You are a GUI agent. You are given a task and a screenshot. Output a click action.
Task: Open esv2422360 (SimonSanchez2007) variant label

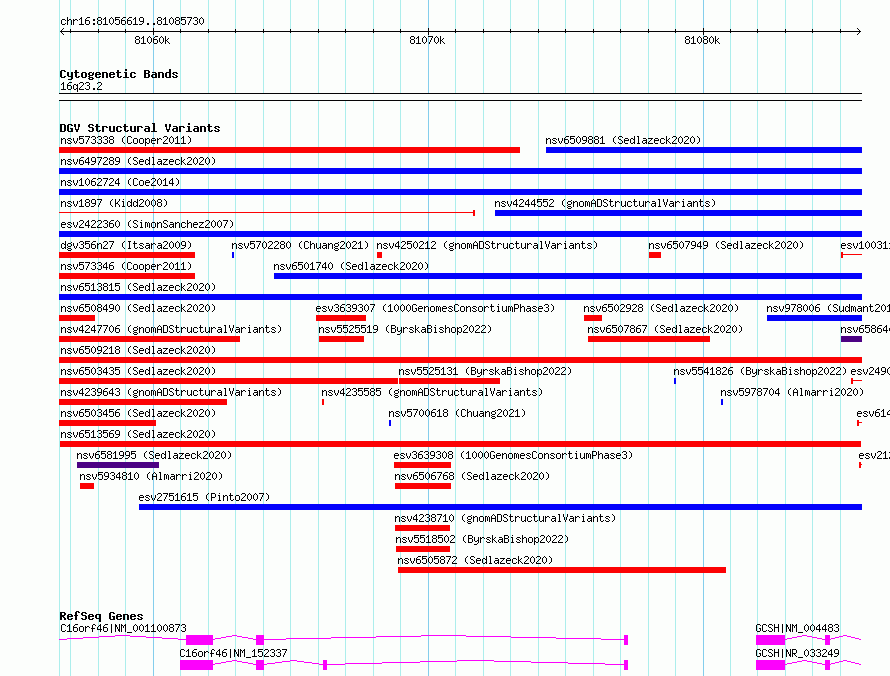tap(147, 224)
